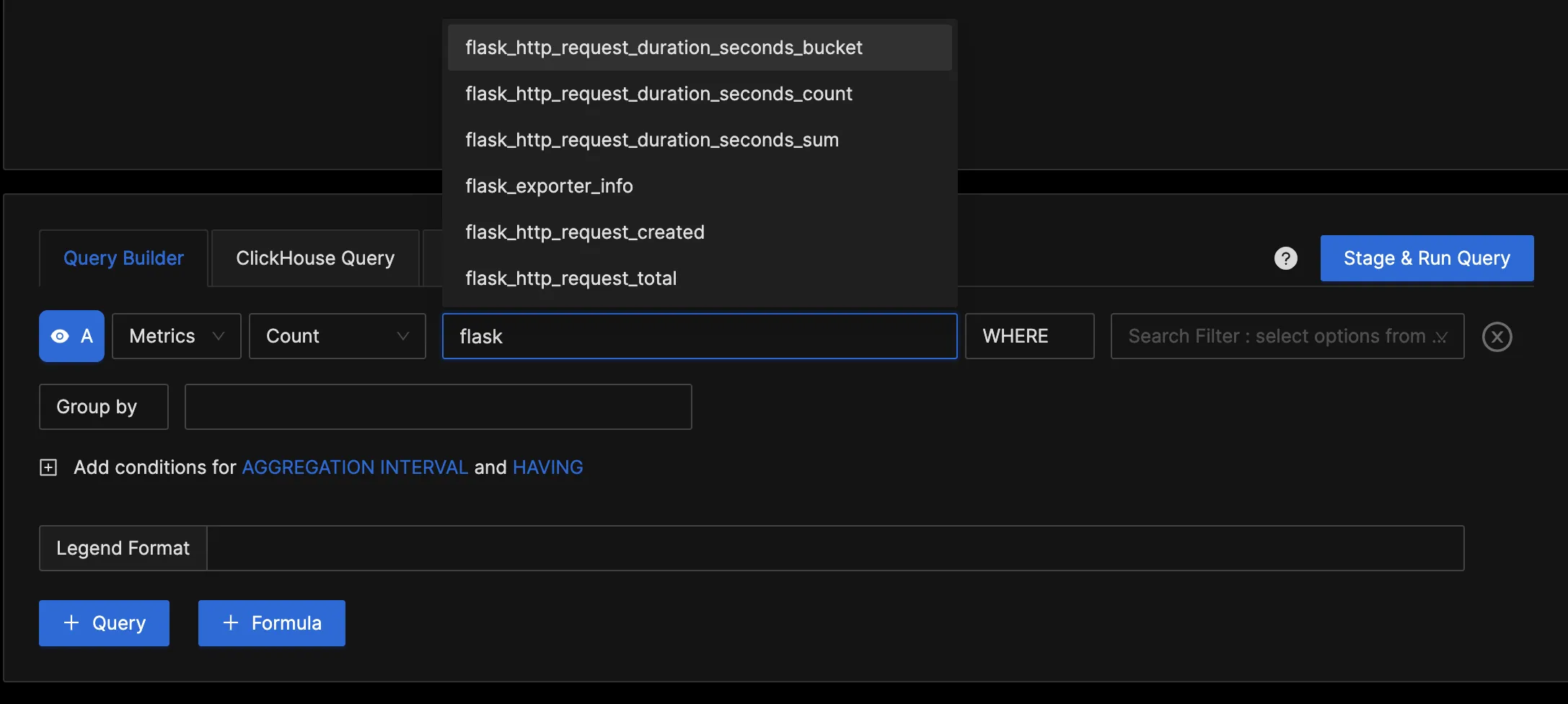Select flask_http_request_total metric
This screenshot has height=704, width=1568.
(700, 278)
